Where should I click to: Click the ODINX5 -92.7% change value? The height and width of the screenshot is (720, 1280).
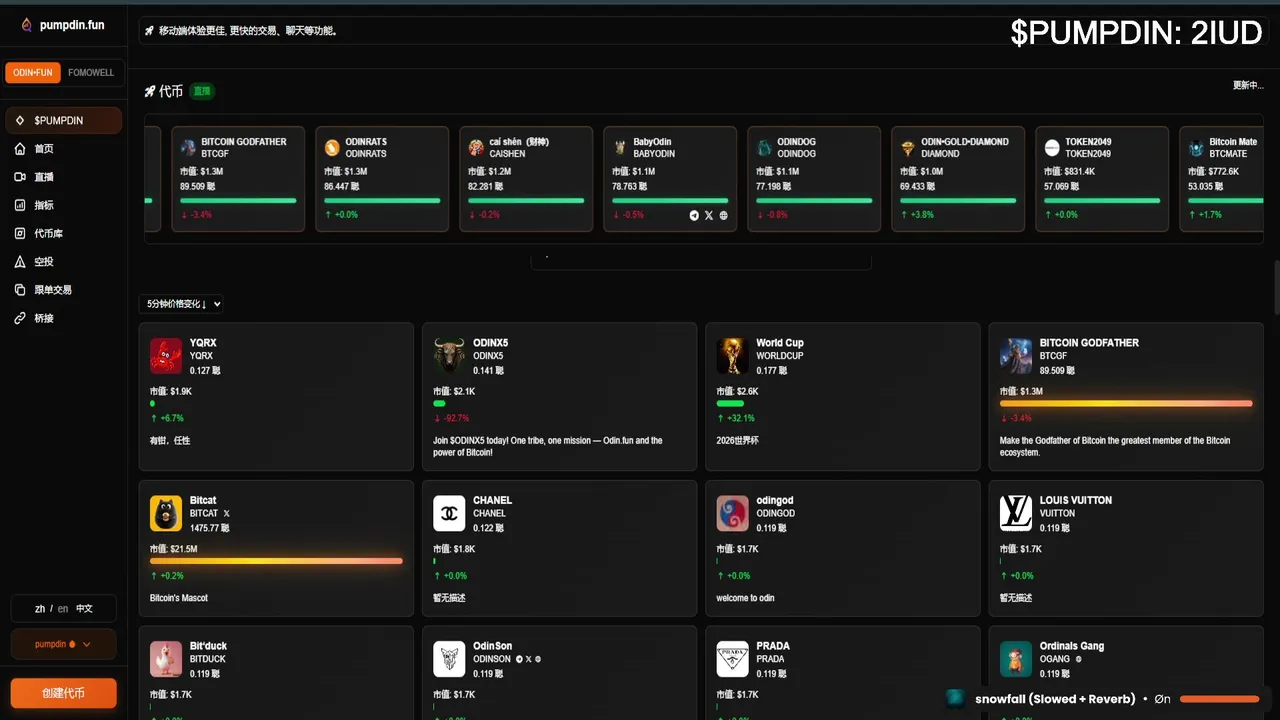point(451,418)
